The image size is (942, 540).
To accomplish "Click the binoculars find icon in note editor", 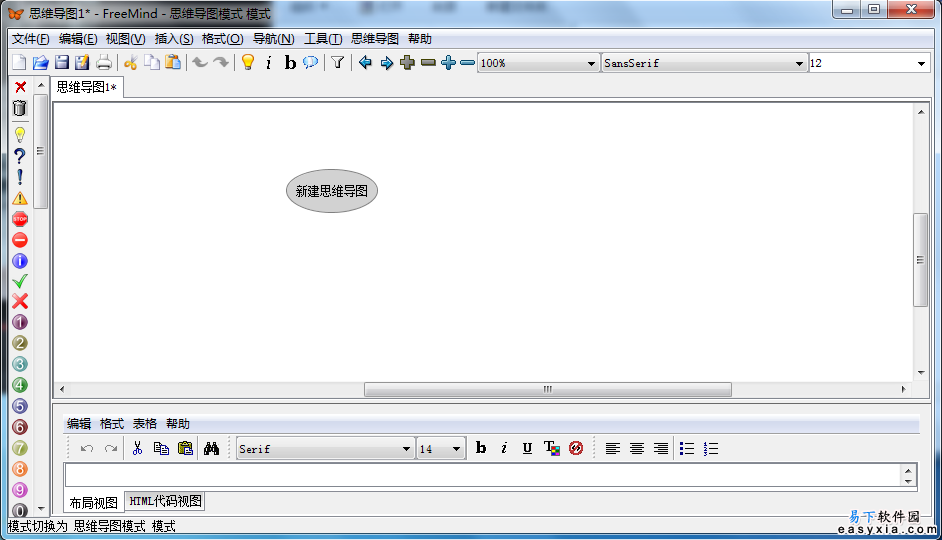I will point(211,449).
